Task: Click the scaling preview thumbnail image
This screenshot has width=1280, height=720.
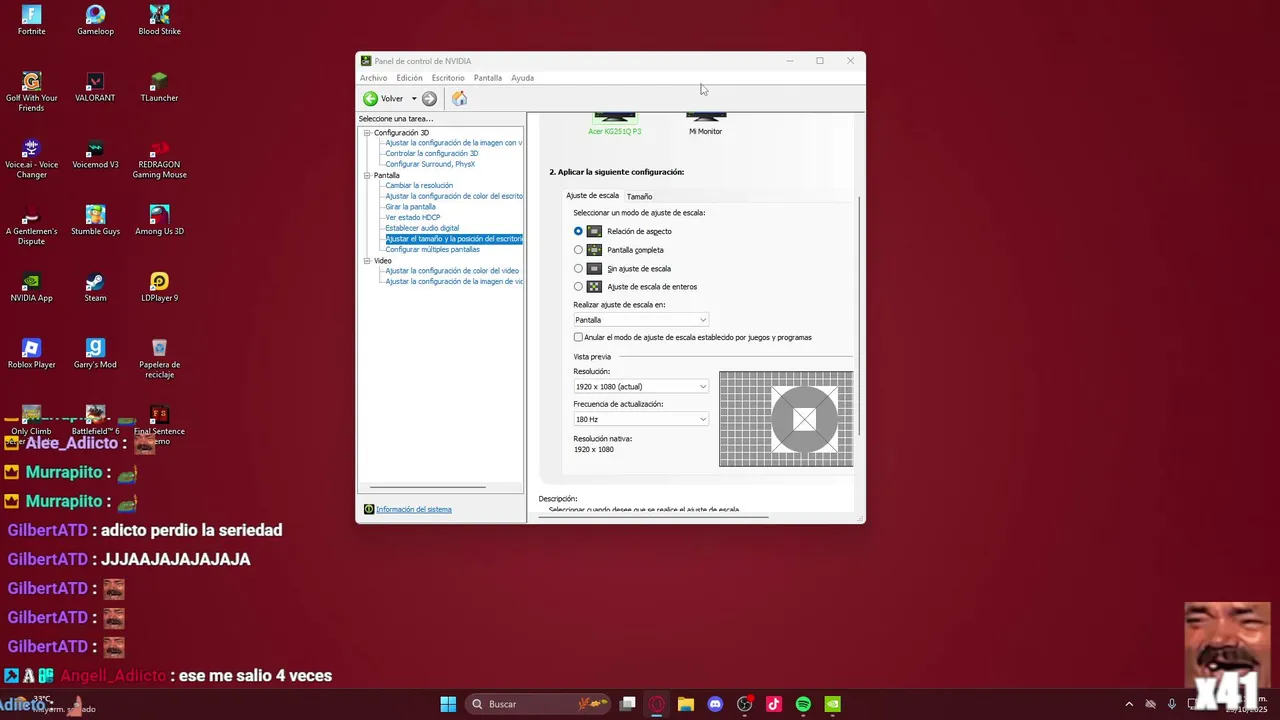Action: click(786, 419)
